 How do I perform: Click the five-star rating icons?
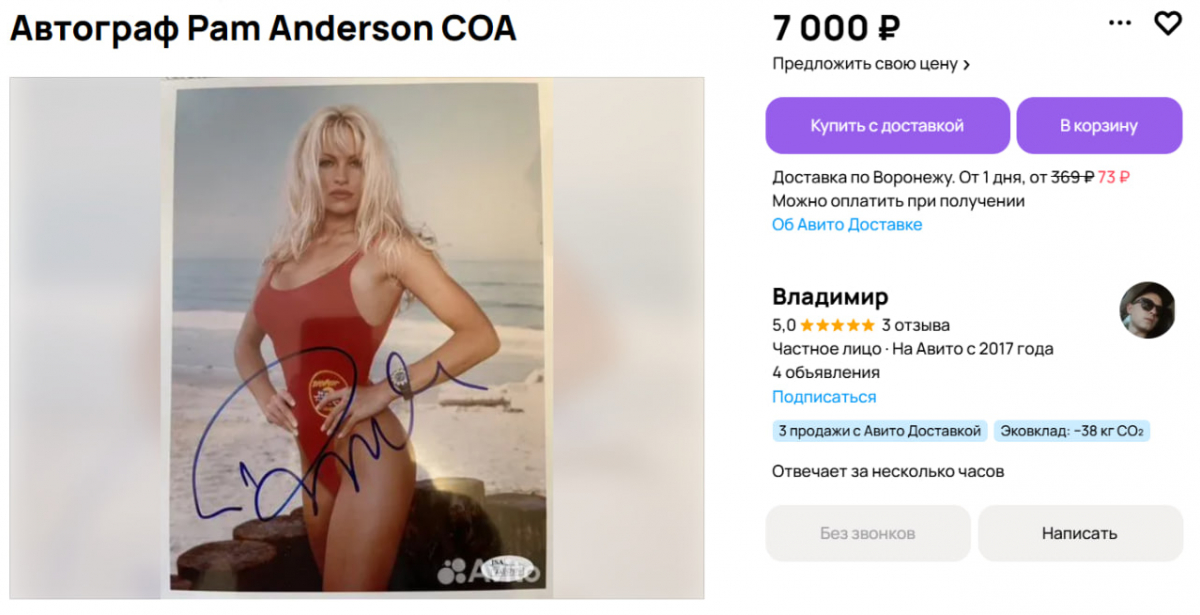837,325
